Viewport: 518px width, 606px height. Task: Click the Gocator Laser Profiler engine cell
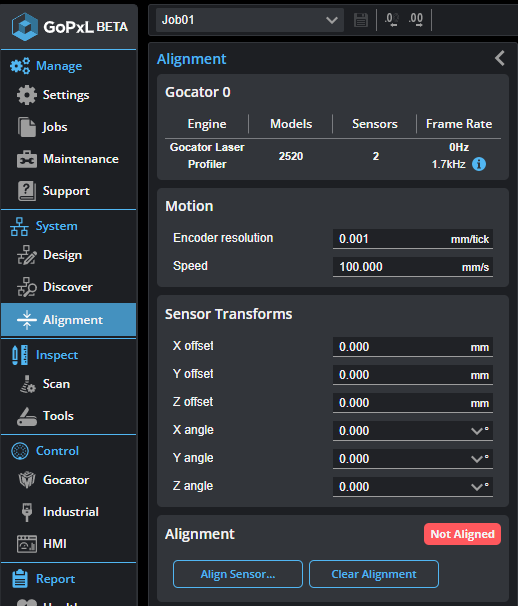click(207, 156)
